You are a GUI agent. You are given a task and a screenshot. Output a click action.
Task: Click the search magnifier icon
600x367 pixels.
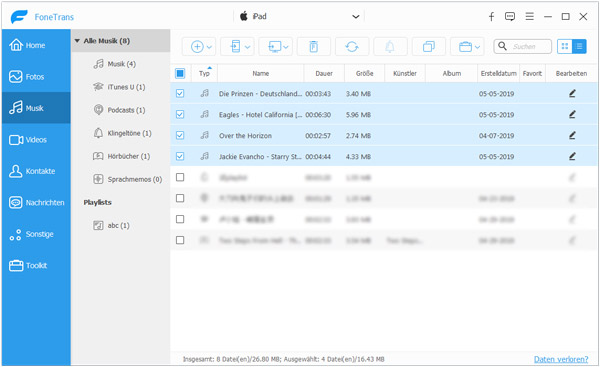(x=502, y=46)
